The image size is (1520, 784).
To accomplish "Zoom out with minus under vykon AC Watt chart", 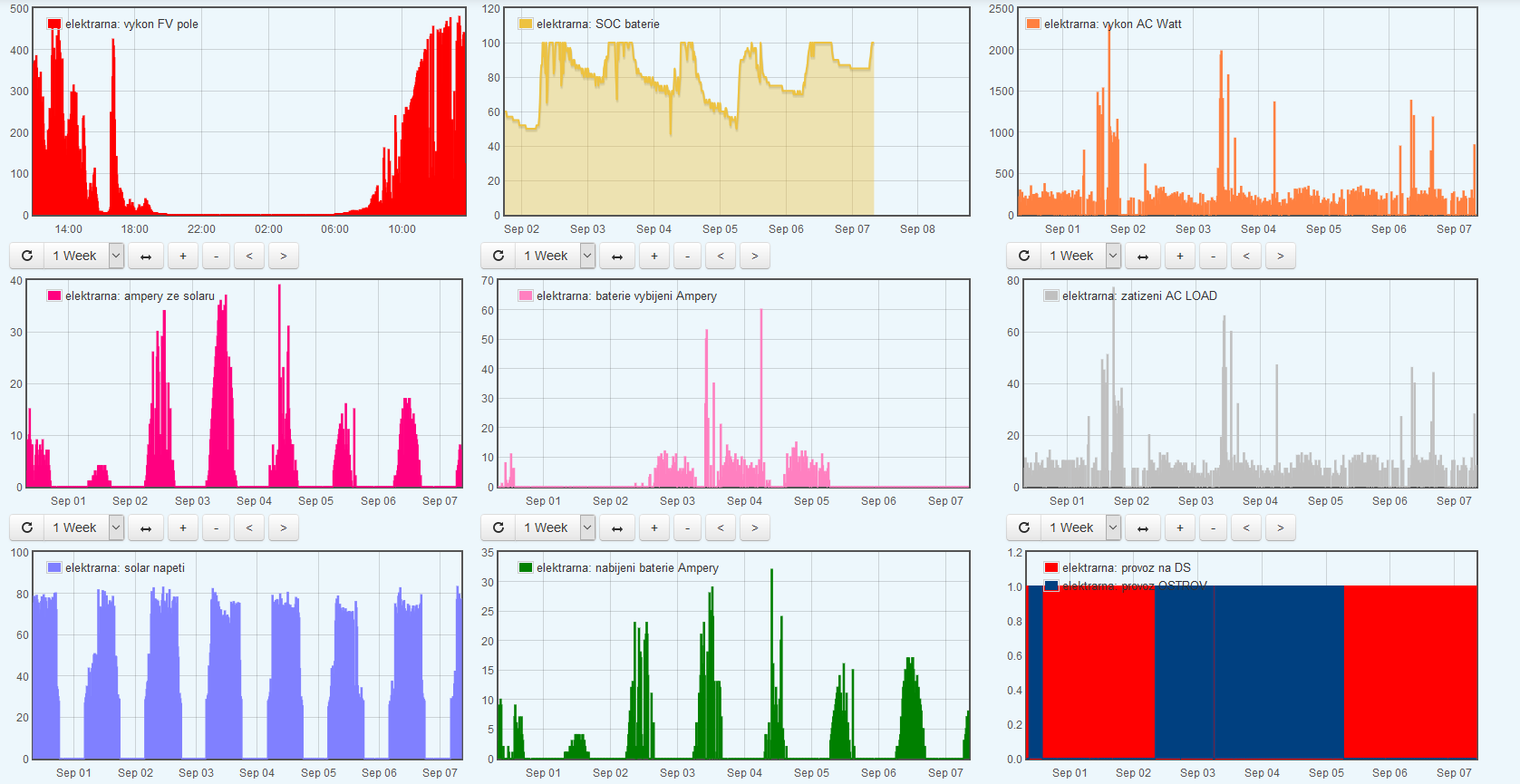I will (1213, 256).
